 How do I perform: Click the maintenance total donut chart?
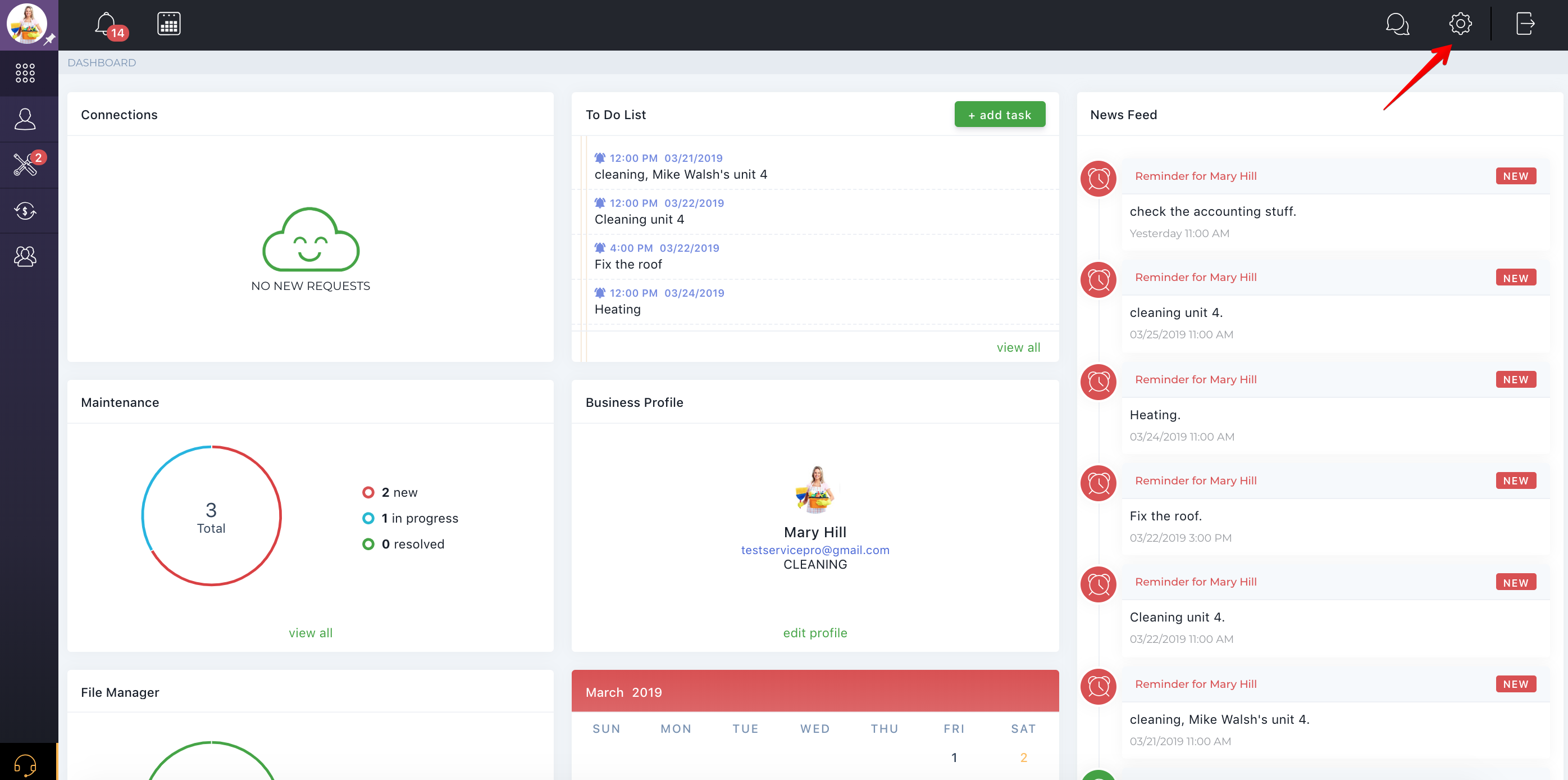211,516
